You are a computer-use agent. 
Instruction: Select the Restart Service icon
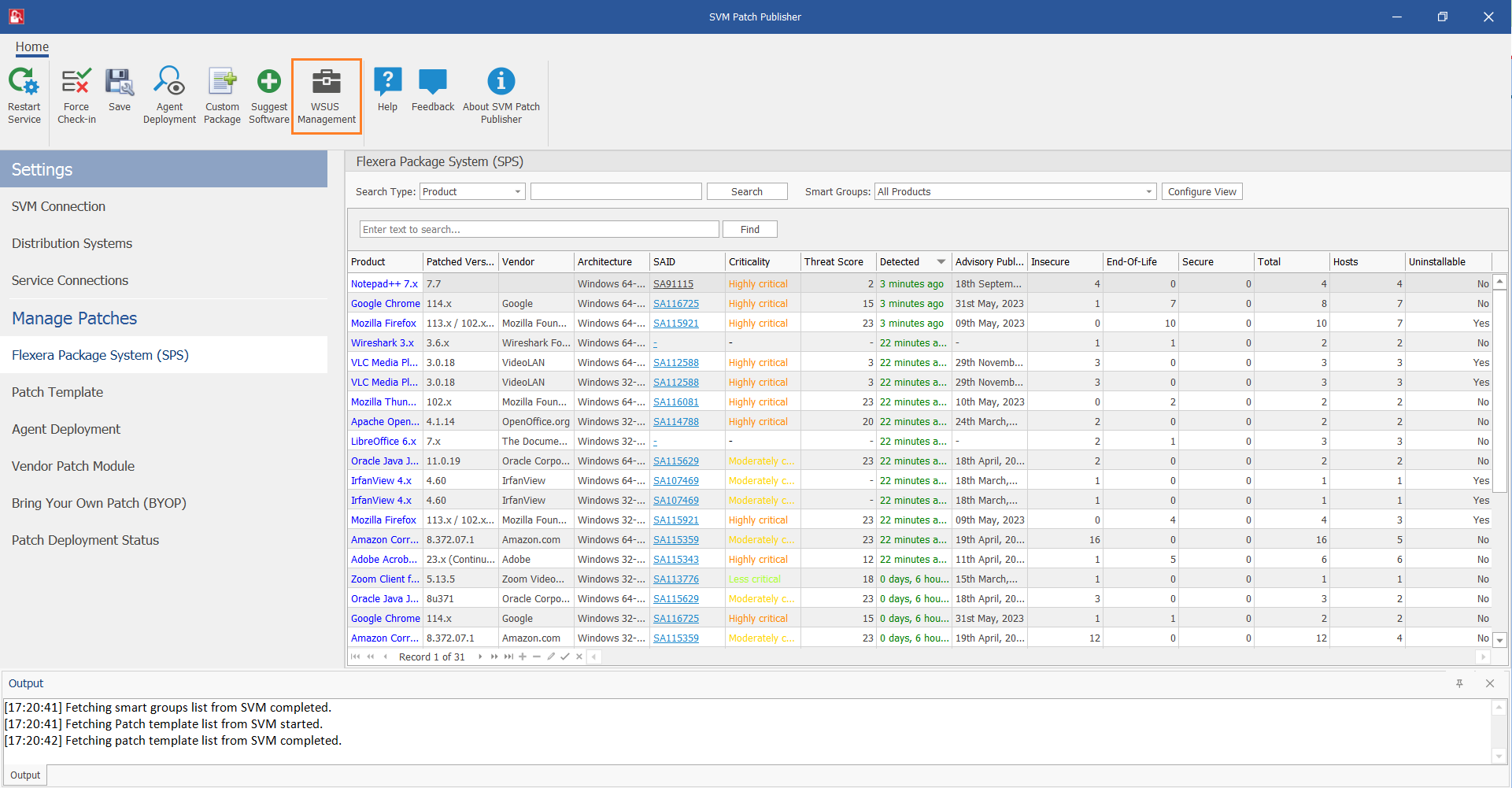(24, 93)
